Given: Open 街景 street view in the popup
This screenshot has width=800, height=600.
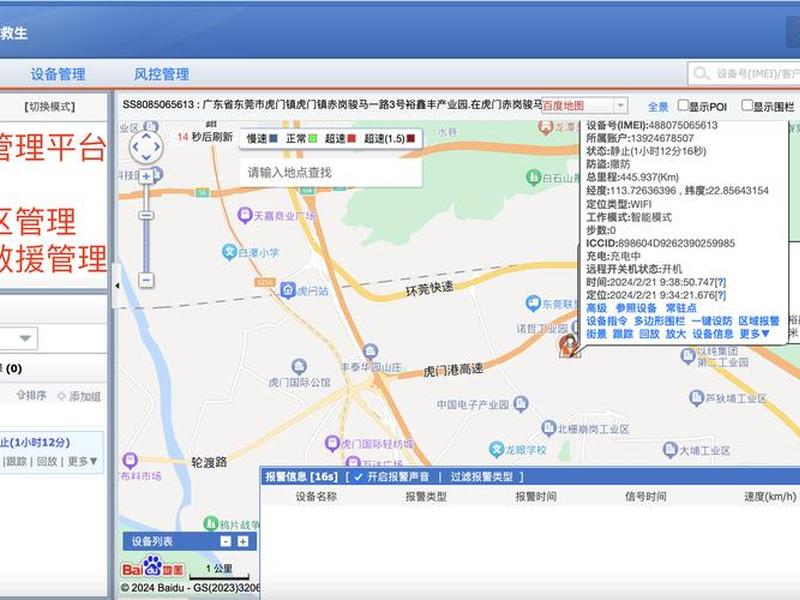Looking at the screenshot, I should (596, 334).
